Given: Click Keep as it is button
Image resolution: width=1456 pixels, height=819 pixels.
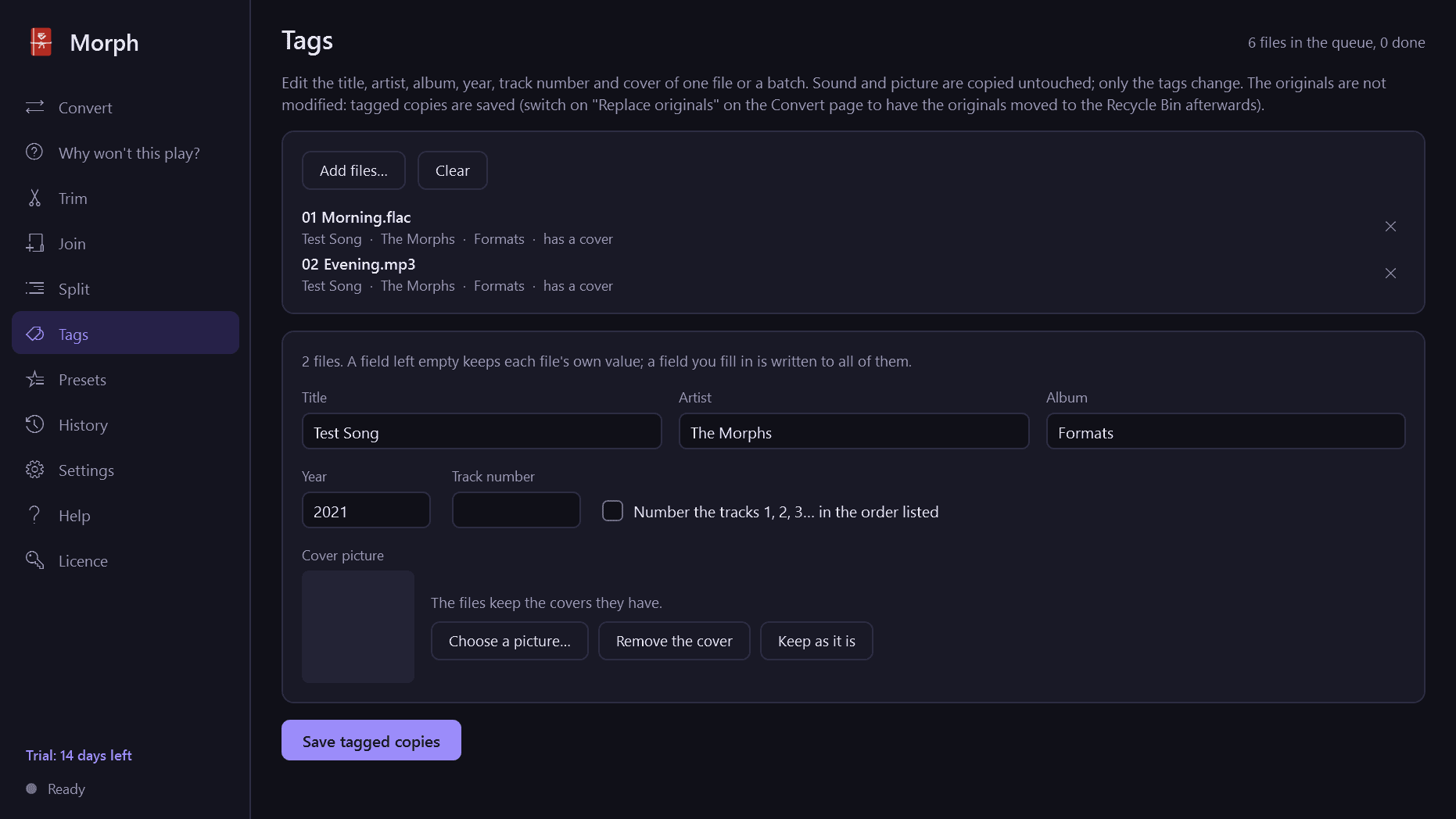Looking at the screenshot, I should [x=816, y=641].
